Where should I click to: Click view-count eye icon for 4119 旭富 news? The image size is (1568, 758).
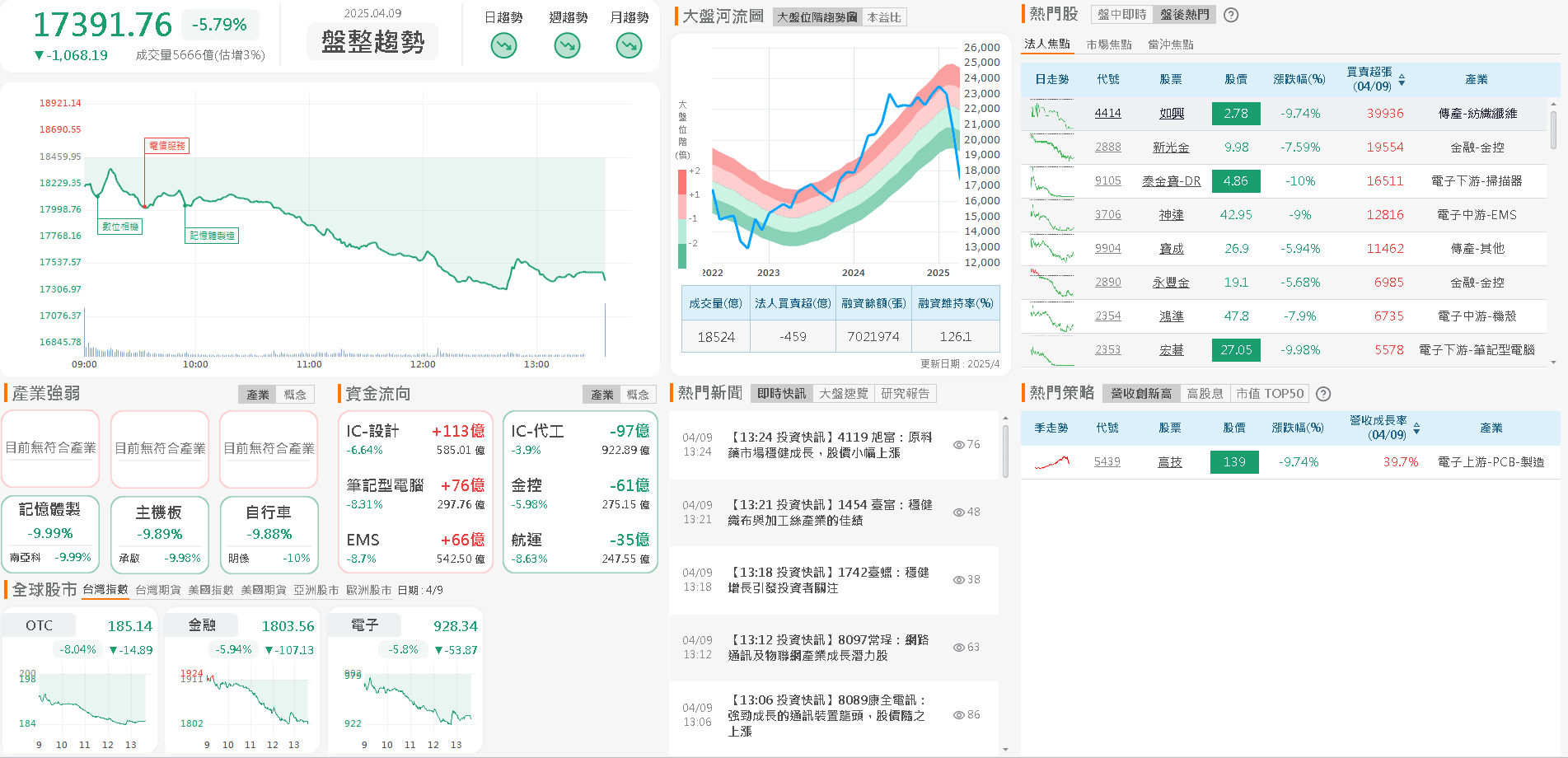click(959, 445)
